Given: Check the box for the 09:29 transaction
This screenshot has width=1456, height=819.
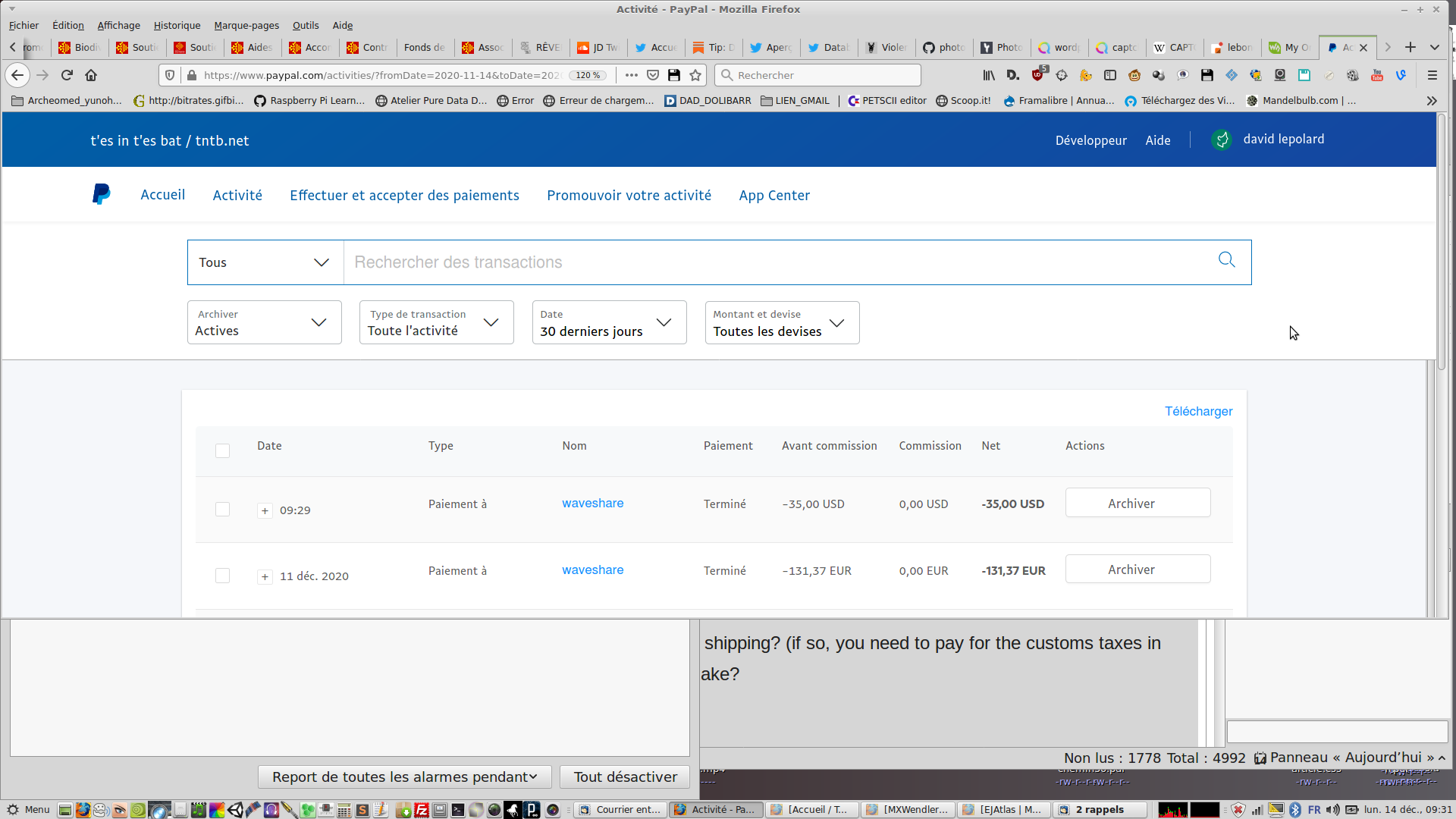Looking at the screenshot, I should click(x=222, y=510).
